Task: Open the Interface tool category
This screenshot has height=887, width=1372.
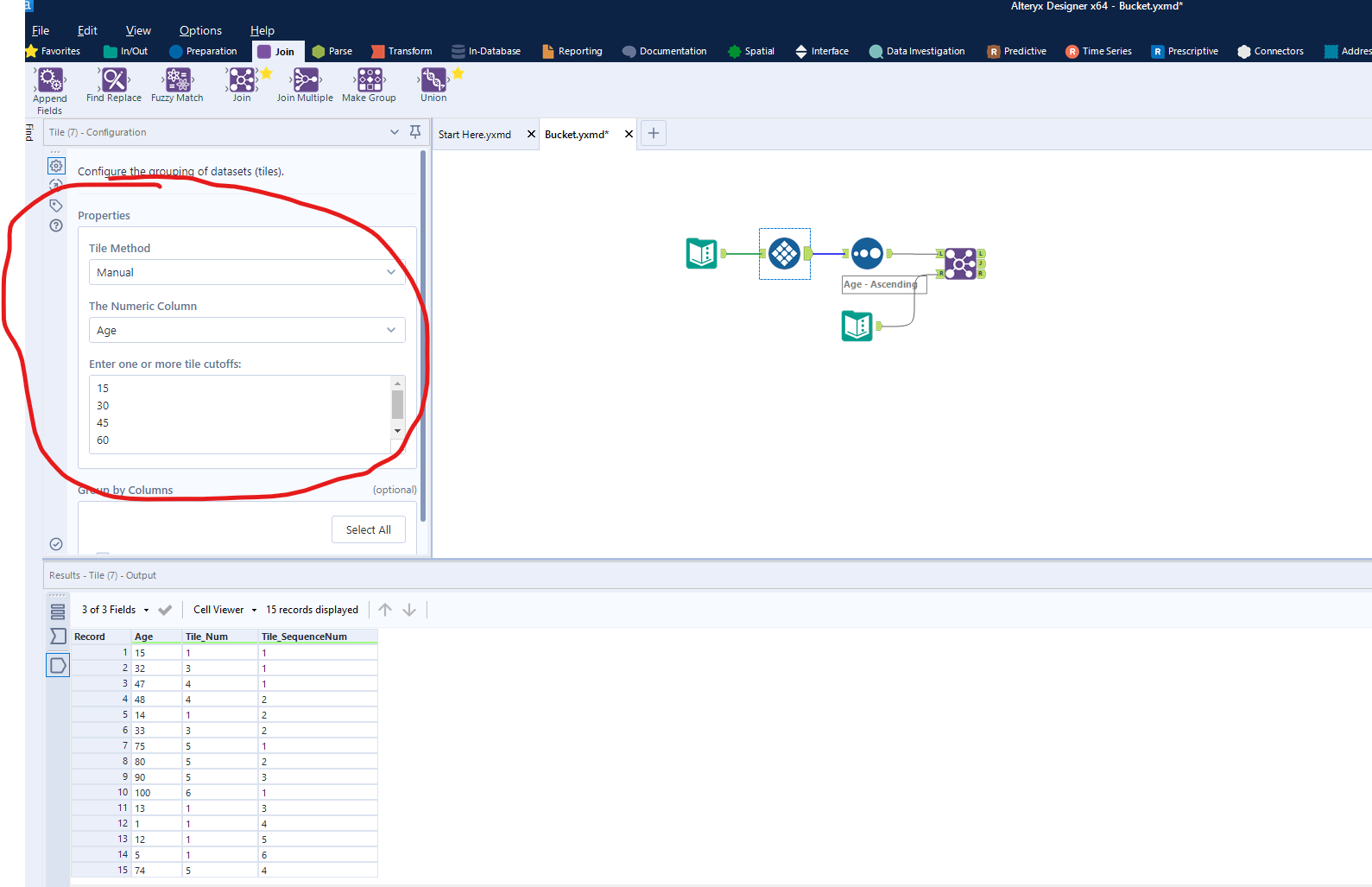Action: click(x=822, y=51)
